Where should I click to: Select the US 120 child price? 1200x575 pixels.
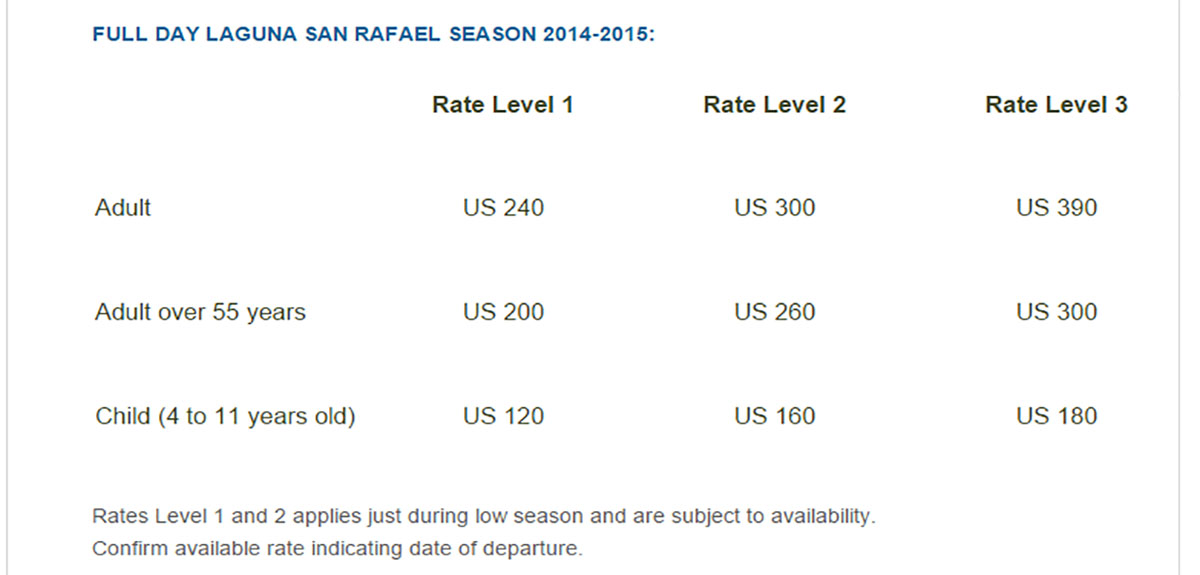pyautogui.click(x=503, y=416)
